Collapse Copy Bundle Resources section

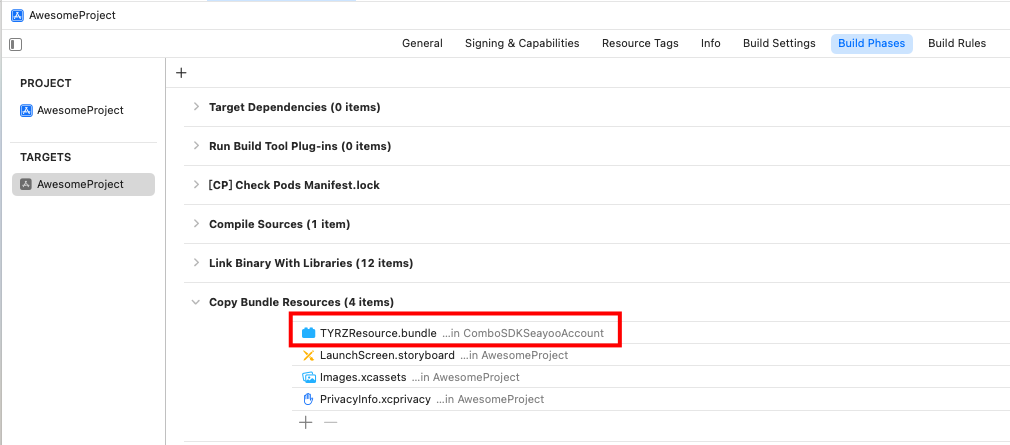point(196,302)
